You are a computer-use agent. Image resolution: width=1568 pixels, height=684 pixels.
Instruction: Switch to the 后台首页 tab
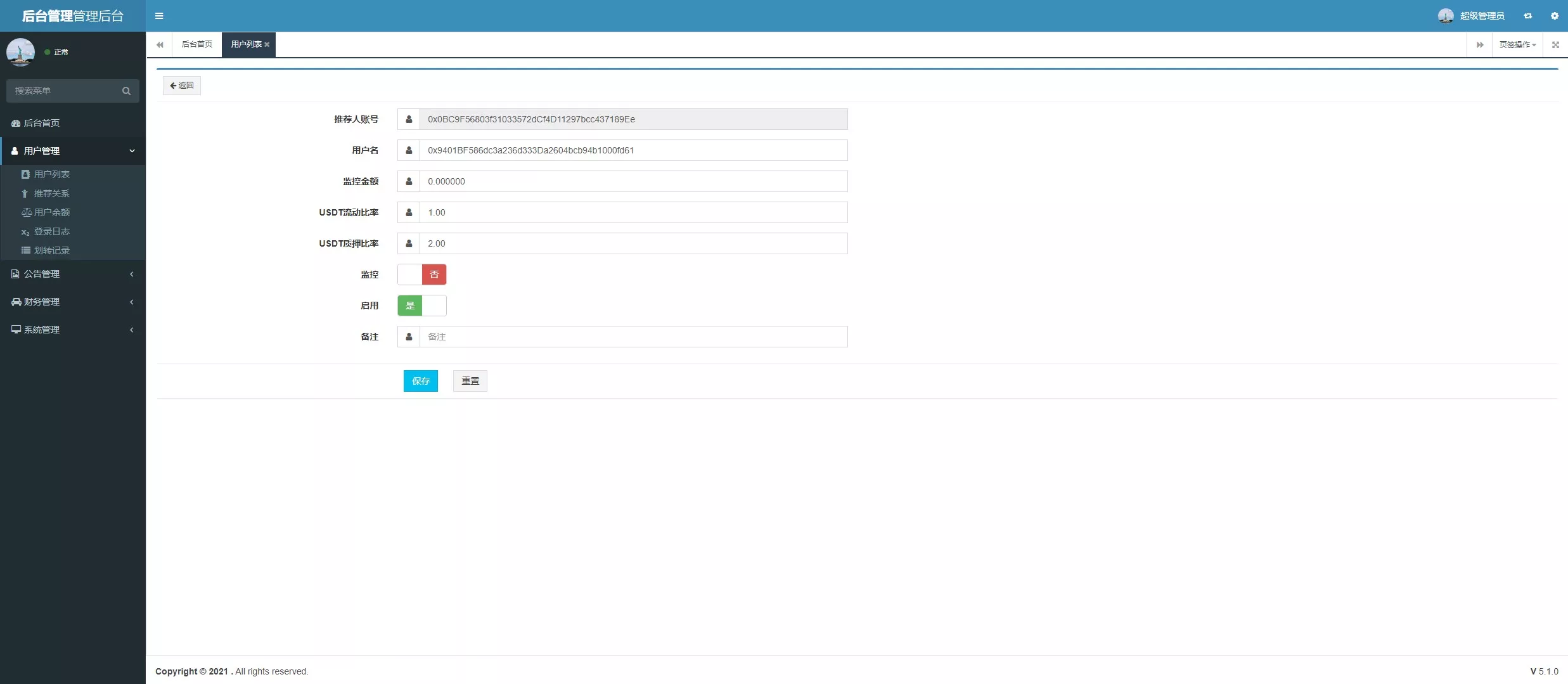196,44
